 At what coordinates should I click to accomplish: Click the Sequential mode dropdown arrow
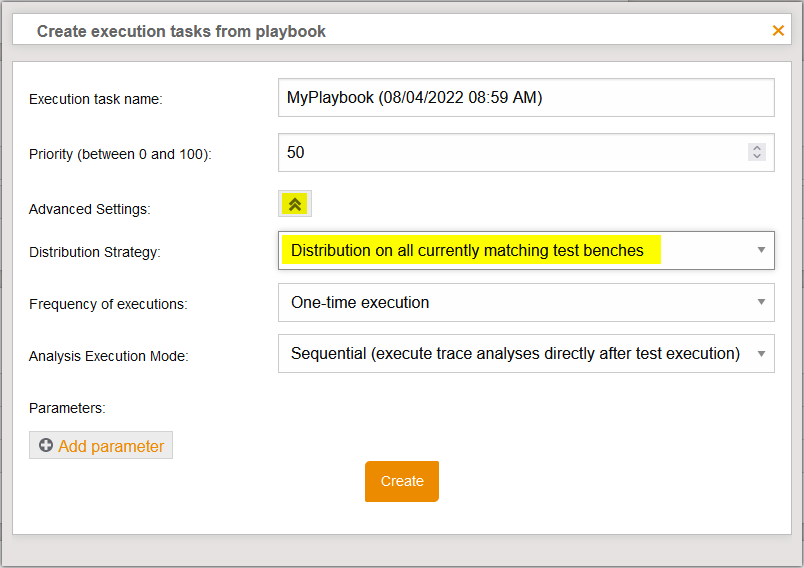(x=761, y=353)
